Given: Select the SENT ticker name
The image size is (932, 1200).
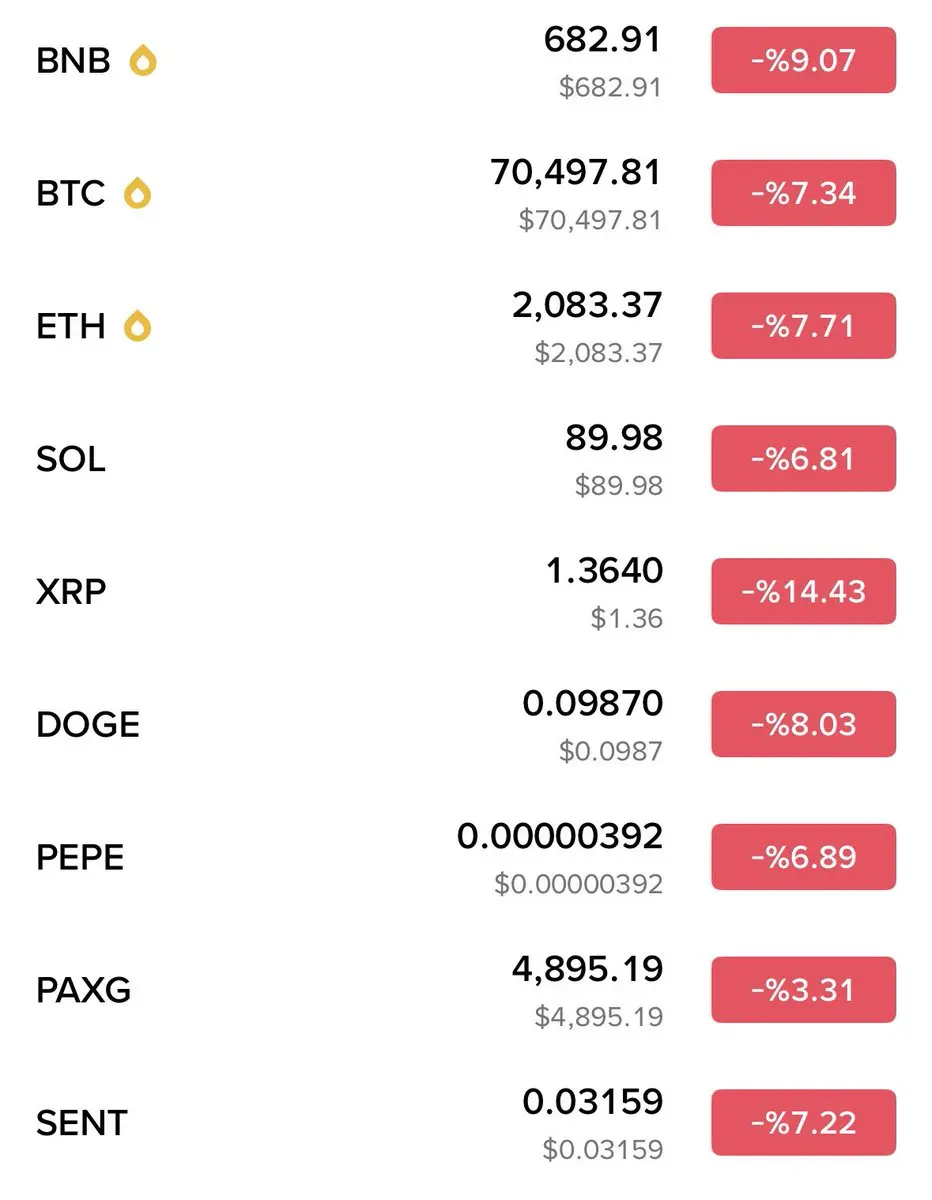Looking at the screenshot, I should tap(82, 1123).
